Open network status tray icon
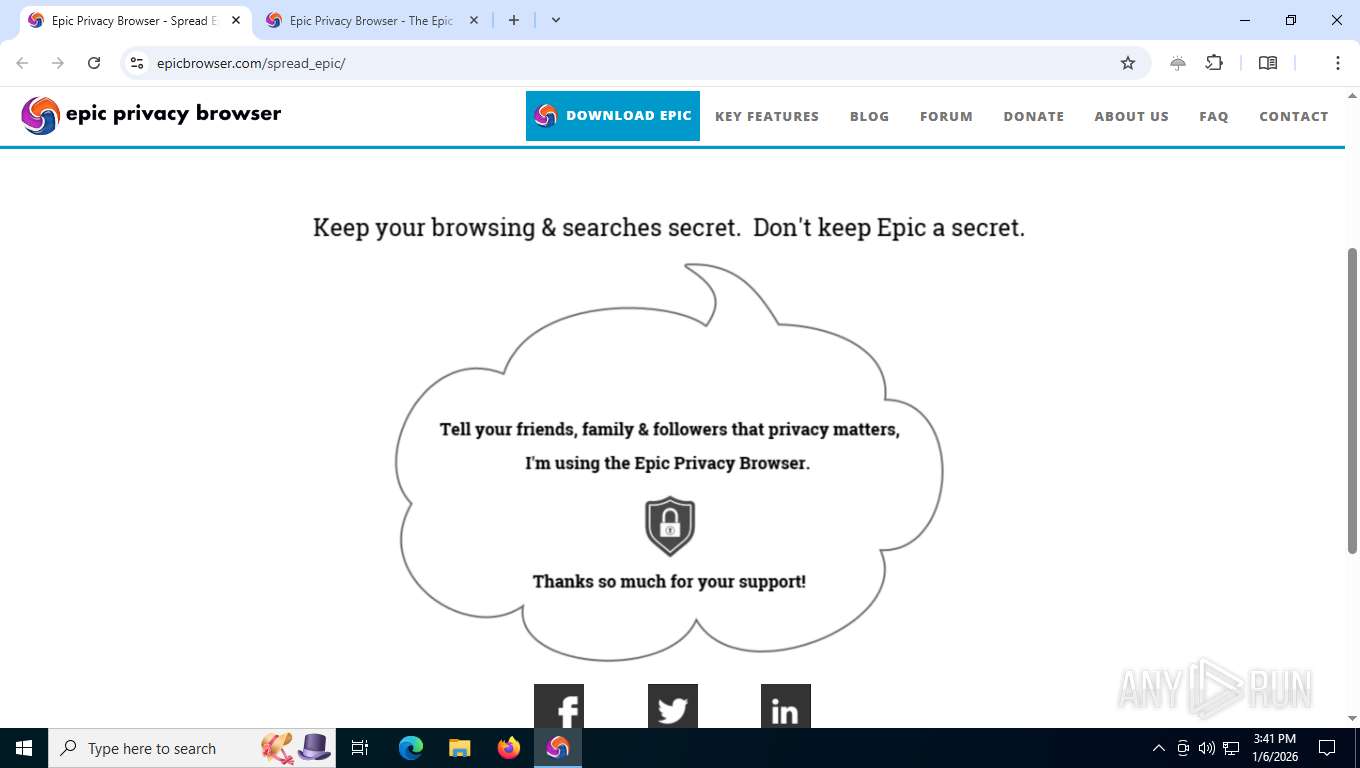This screenshot has width=1360, height=768. coord(1231,748)
